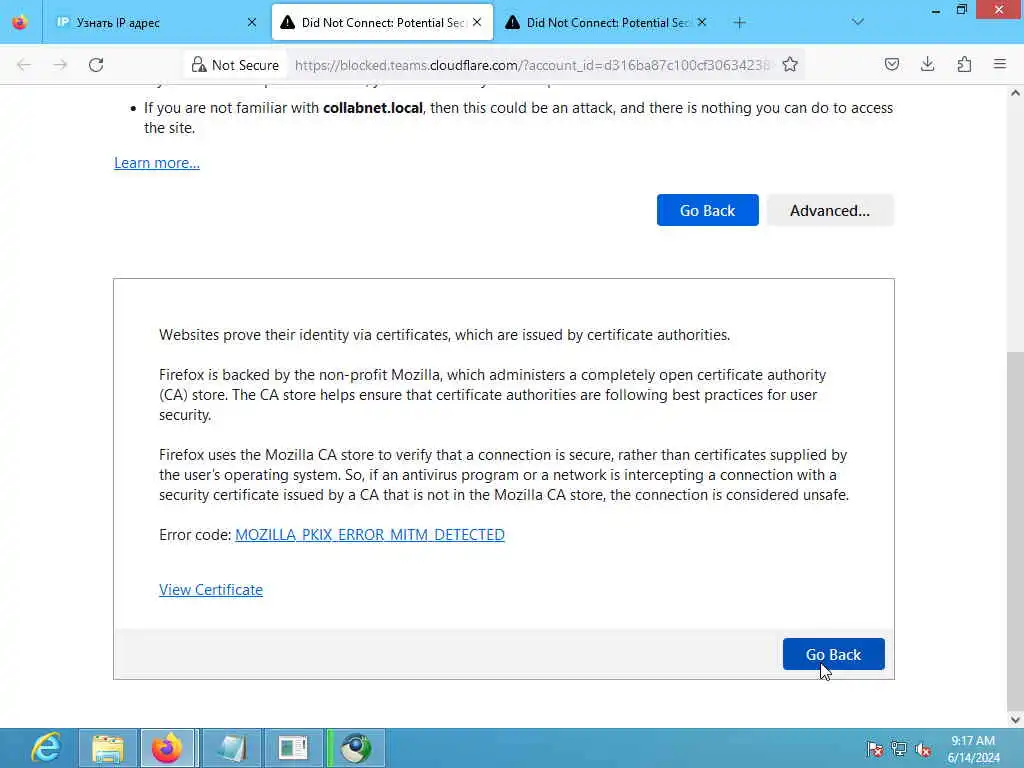This screenshot has width=1024, height=768.
Task: Open muted volume tray icon
Action: tap(923, 749)
